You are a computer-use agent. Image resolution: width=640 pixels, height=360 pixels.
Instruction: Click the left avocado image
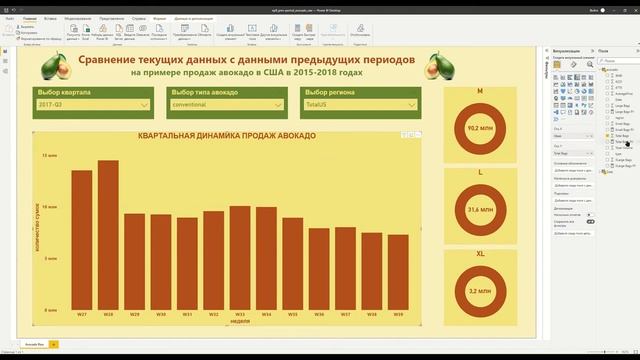point(56,66)
